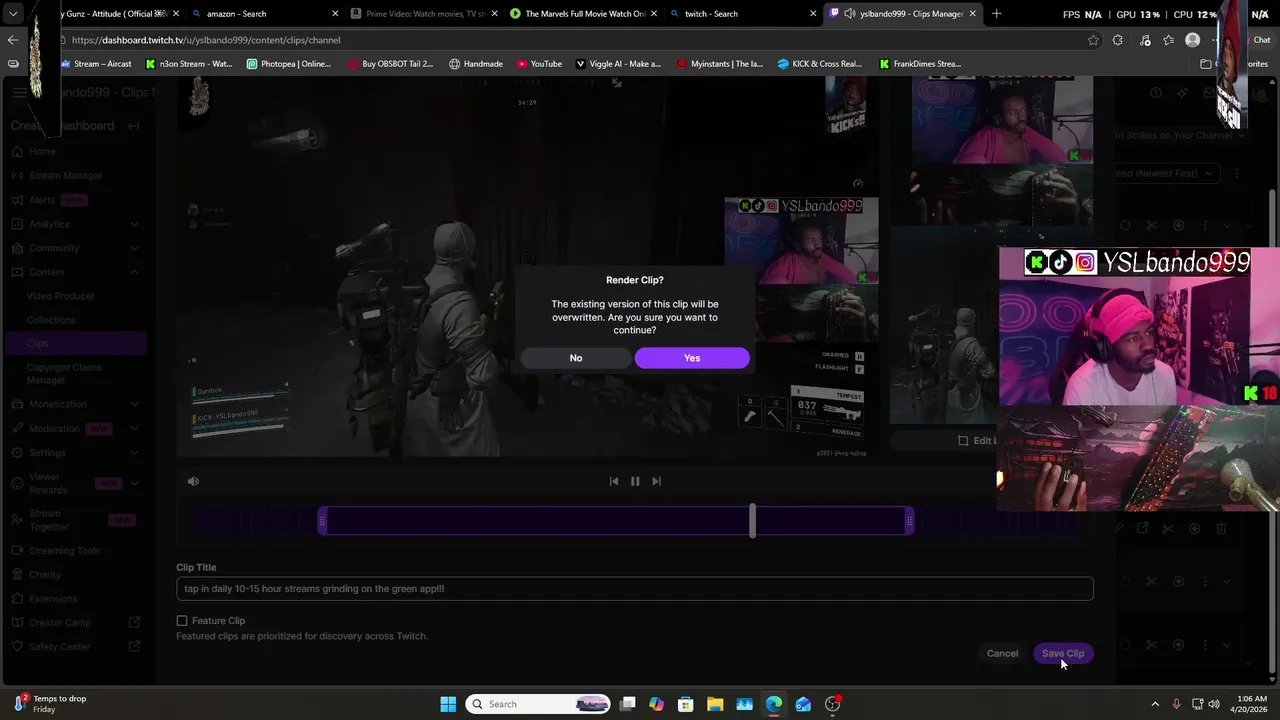Open the Handmade bookmark
1280x720 pixels.
tap(476, 64)
